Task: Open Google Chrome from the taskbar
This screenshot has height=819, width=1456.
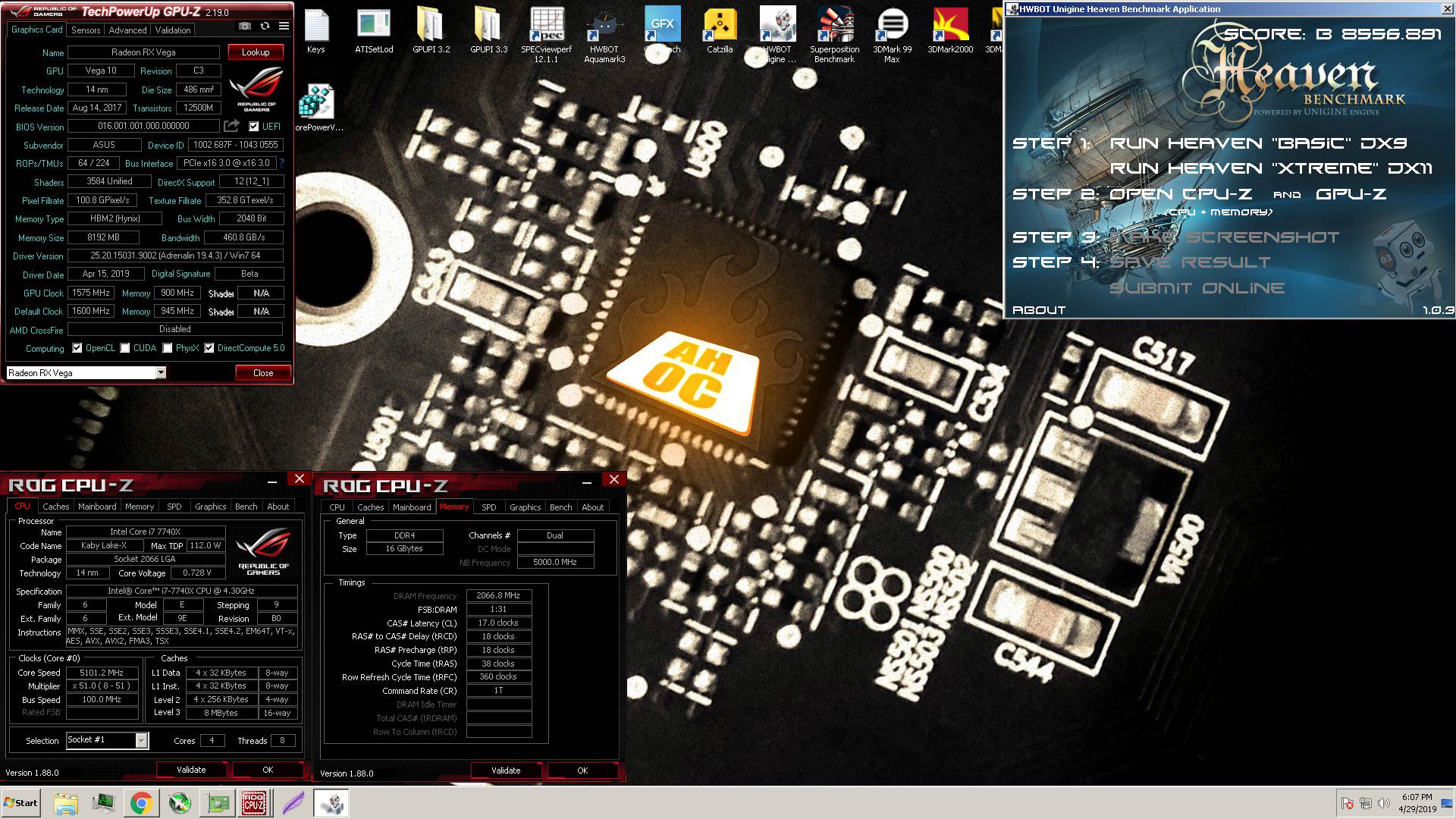Action: [x=141, y=803]
